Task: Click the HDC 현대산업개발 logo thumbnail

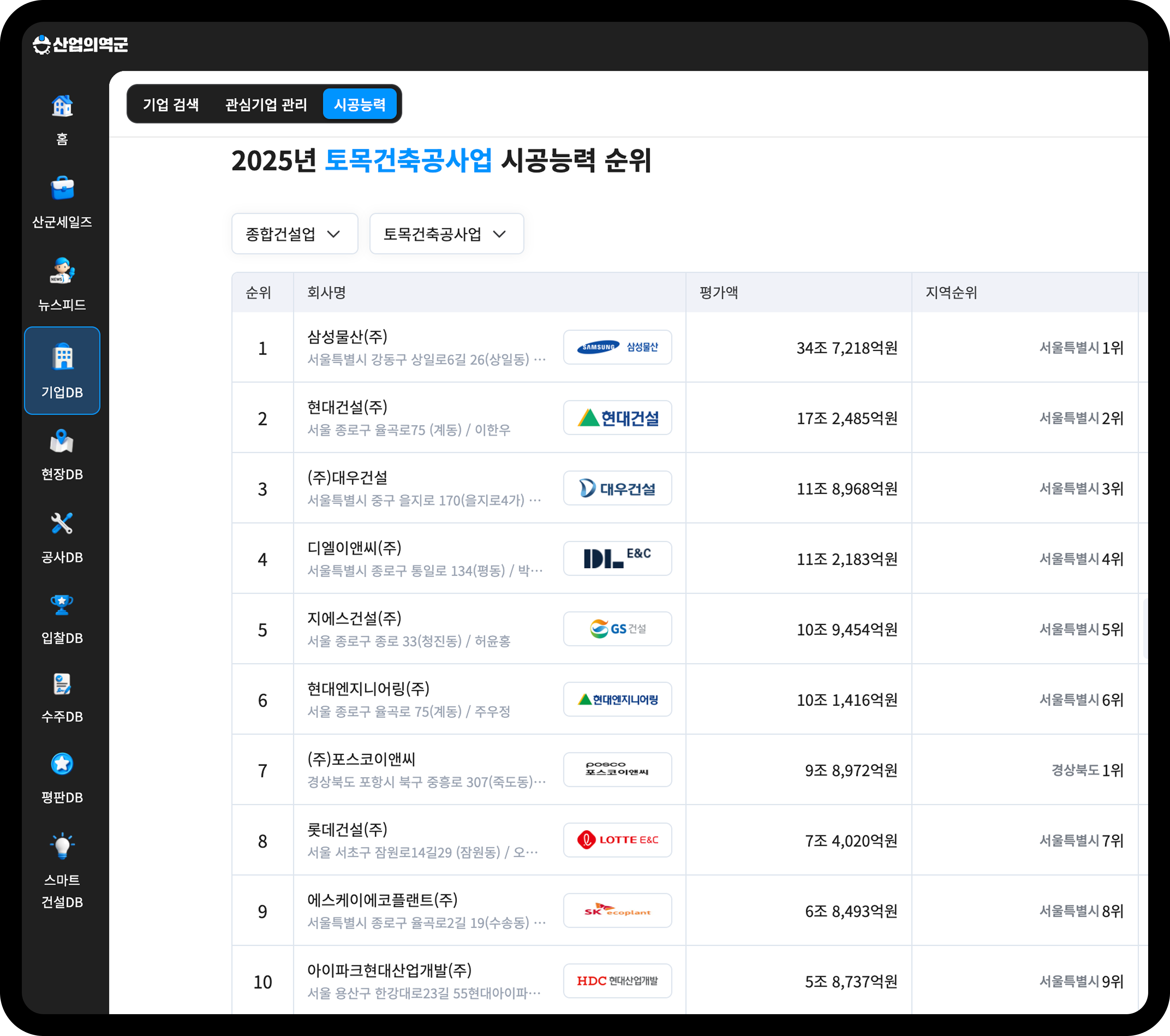Action: click(x=617, y=981)
